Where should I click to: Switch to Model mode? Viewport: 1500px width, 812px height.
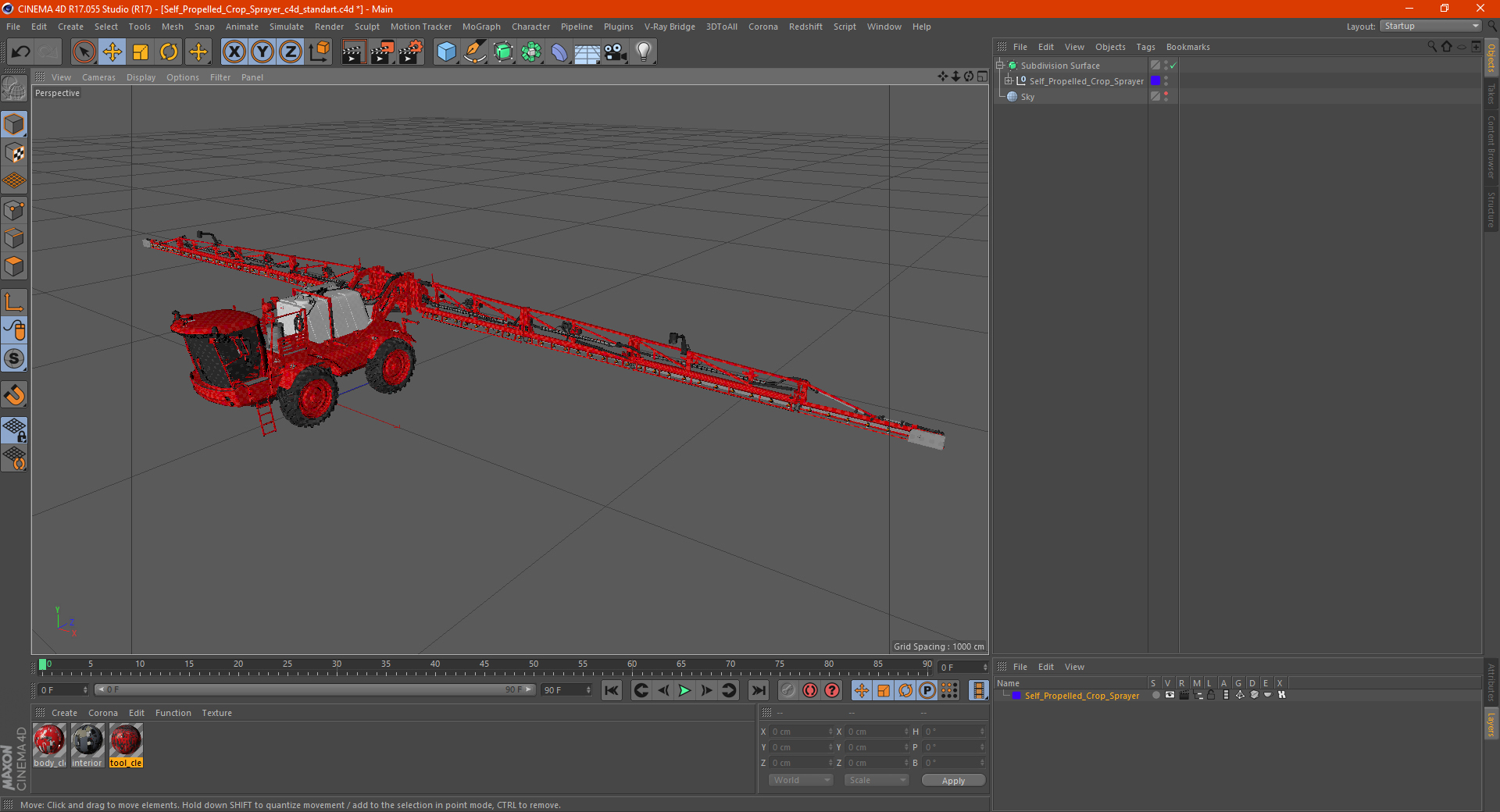(14, 124)
